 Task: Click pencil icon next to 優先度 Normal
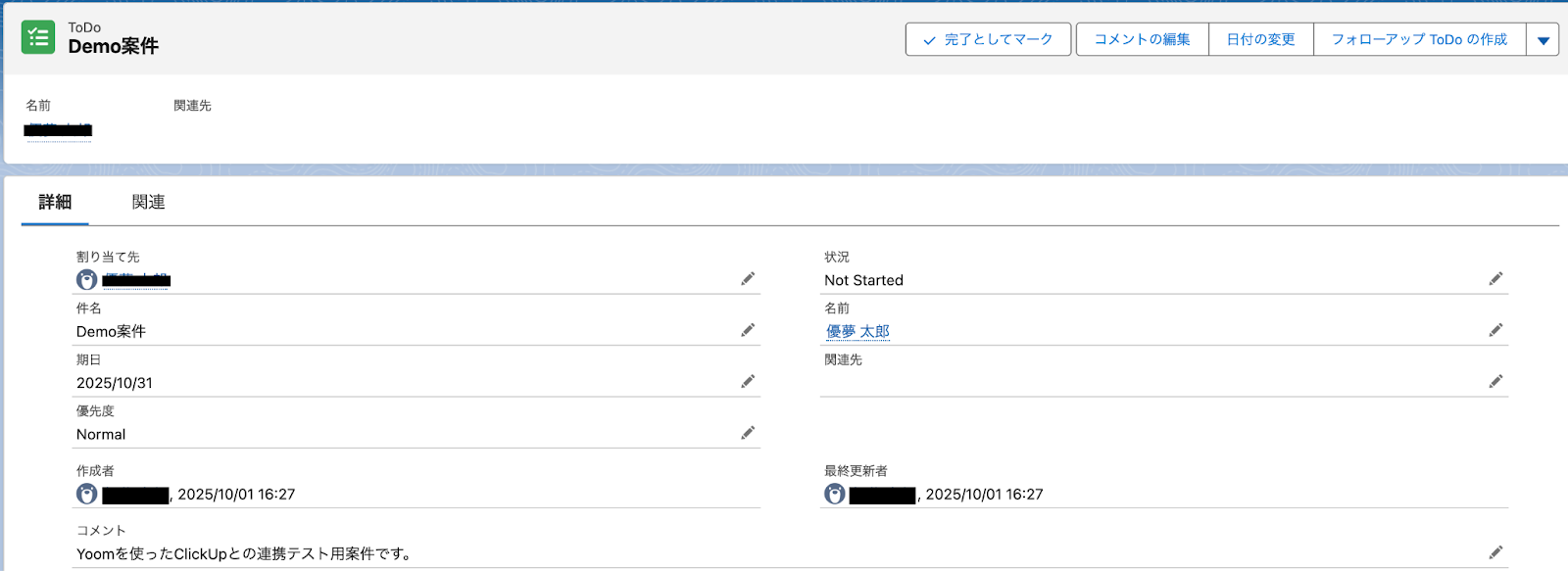[748, 433]
